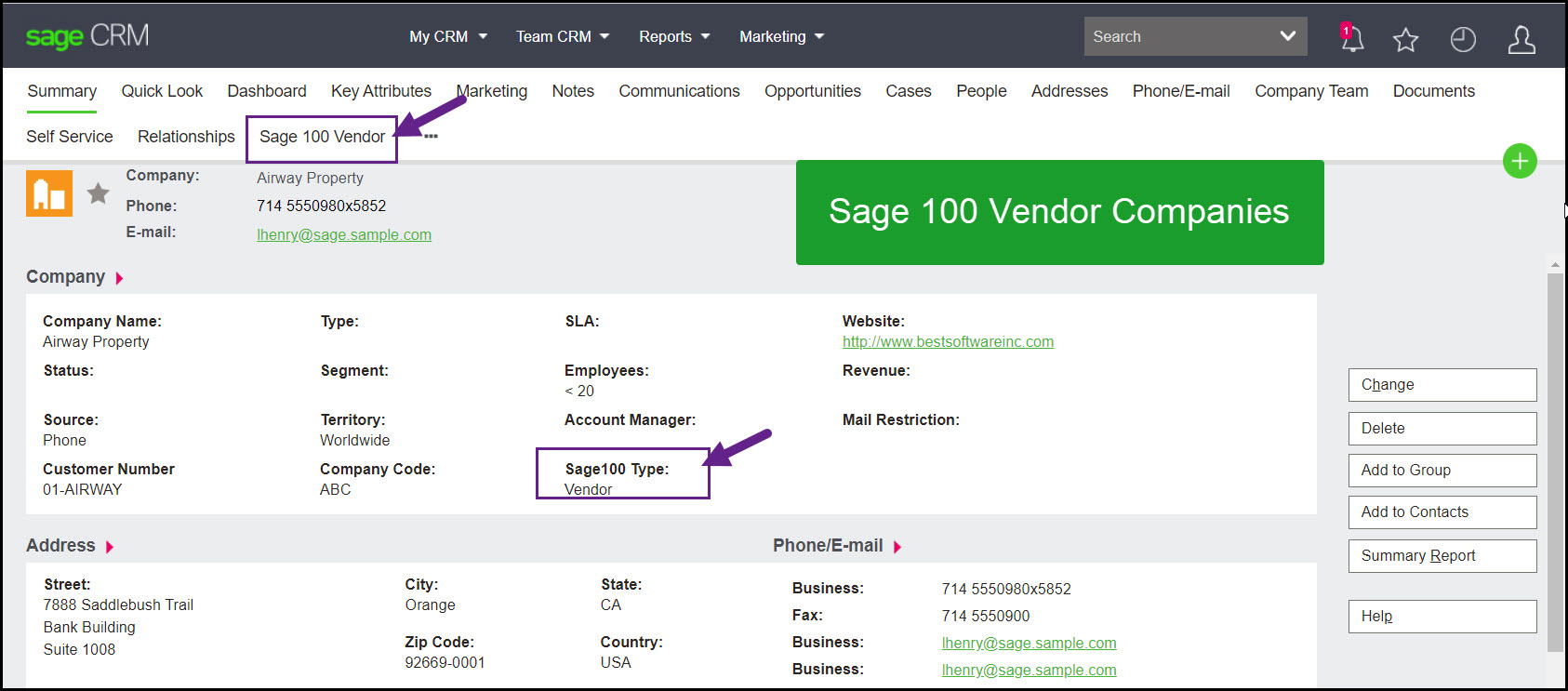The width and height of the screenshot is (1568, 691).
Task: Open the Communications tab
Action: point(680,91)
